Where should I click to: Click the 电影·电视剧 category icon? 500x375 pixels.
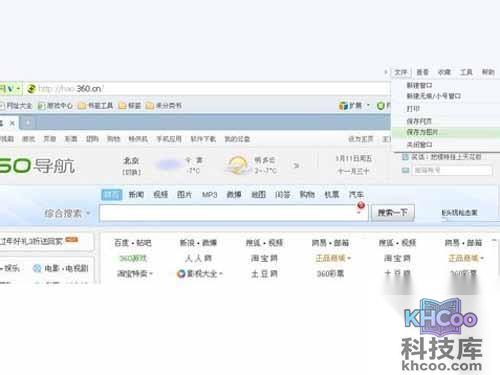pyautogui.click(x=37, y=268)
